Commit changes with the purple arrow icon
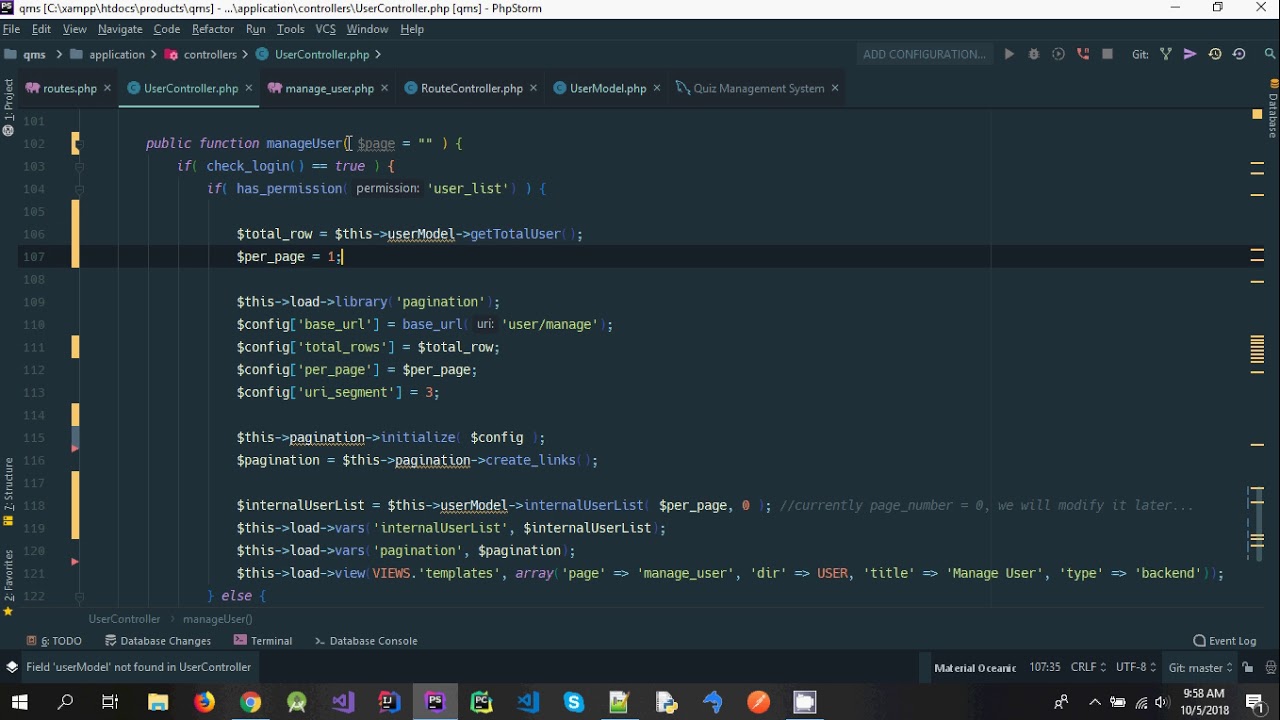Viewport: 1280px width, 720px height. (x=1190, y=54)
